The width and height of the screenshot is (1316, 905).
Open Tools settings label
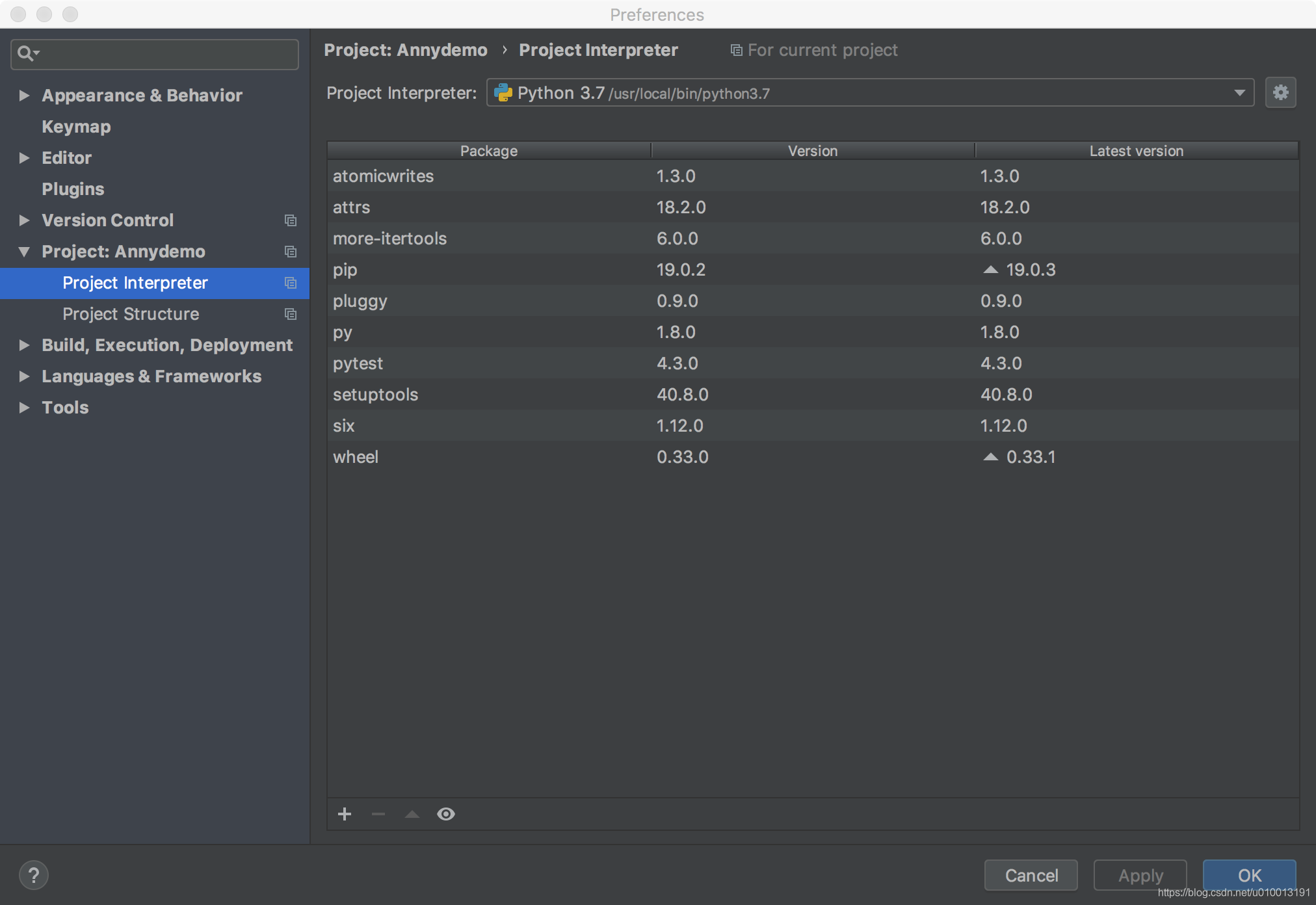(65, 408)
